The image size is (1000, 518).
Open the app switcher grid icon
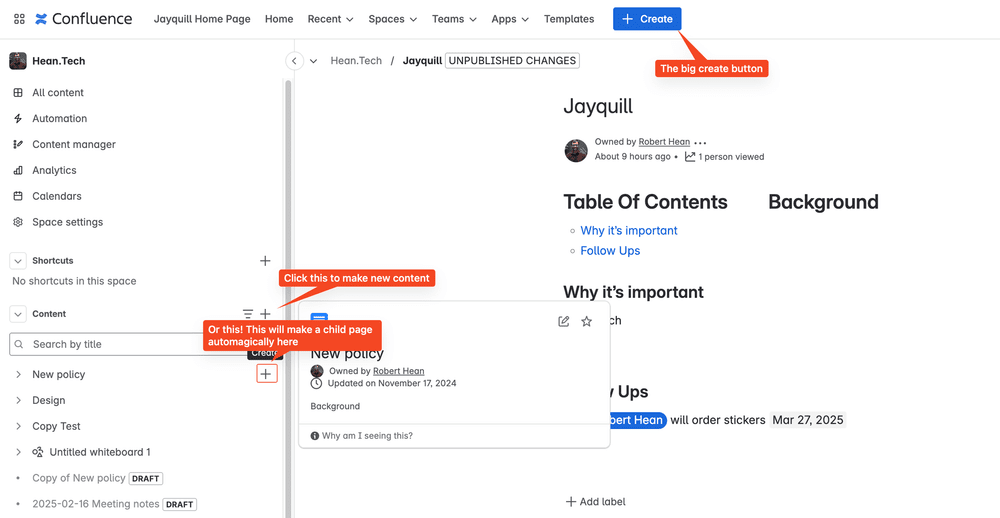click(19, 19)
